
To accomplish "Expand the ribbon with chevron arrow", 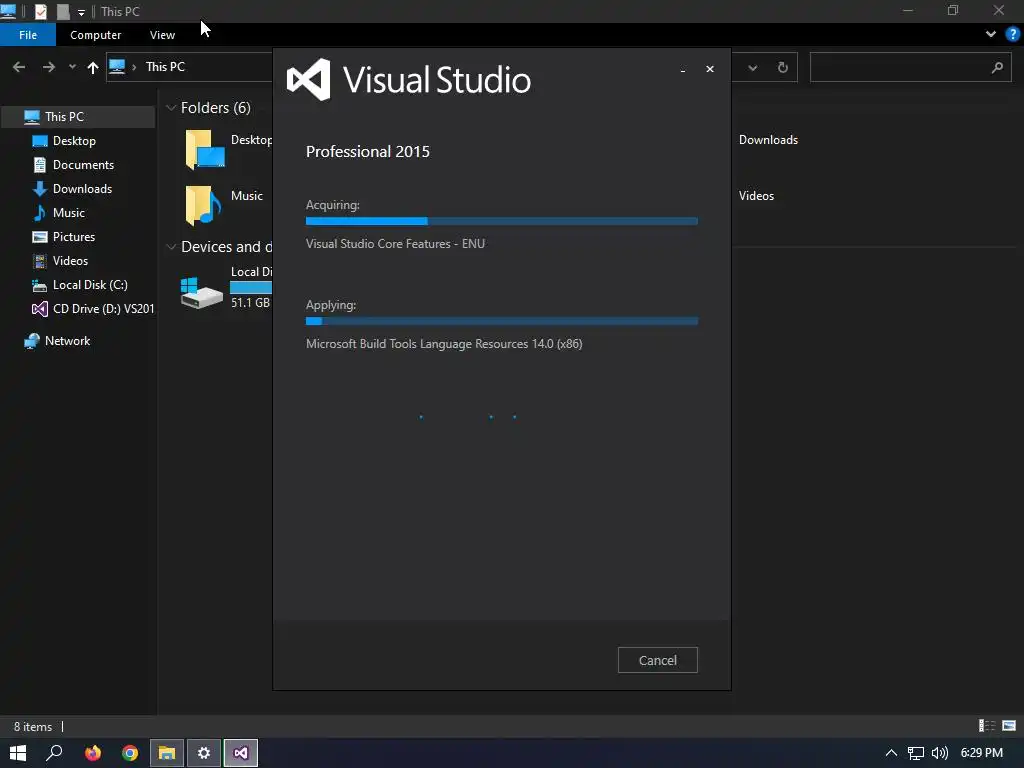I will (x=991, y=34).
